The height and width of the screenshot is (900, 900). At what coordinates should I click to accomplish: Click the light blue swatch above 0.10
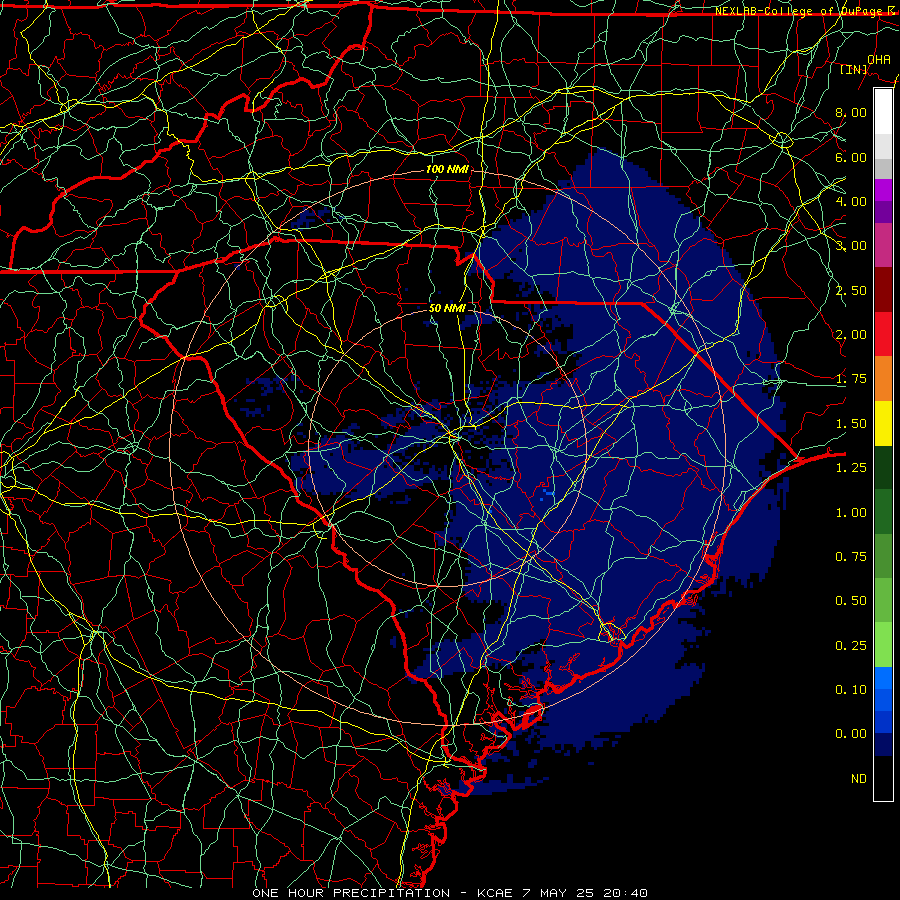coord(883,678)
